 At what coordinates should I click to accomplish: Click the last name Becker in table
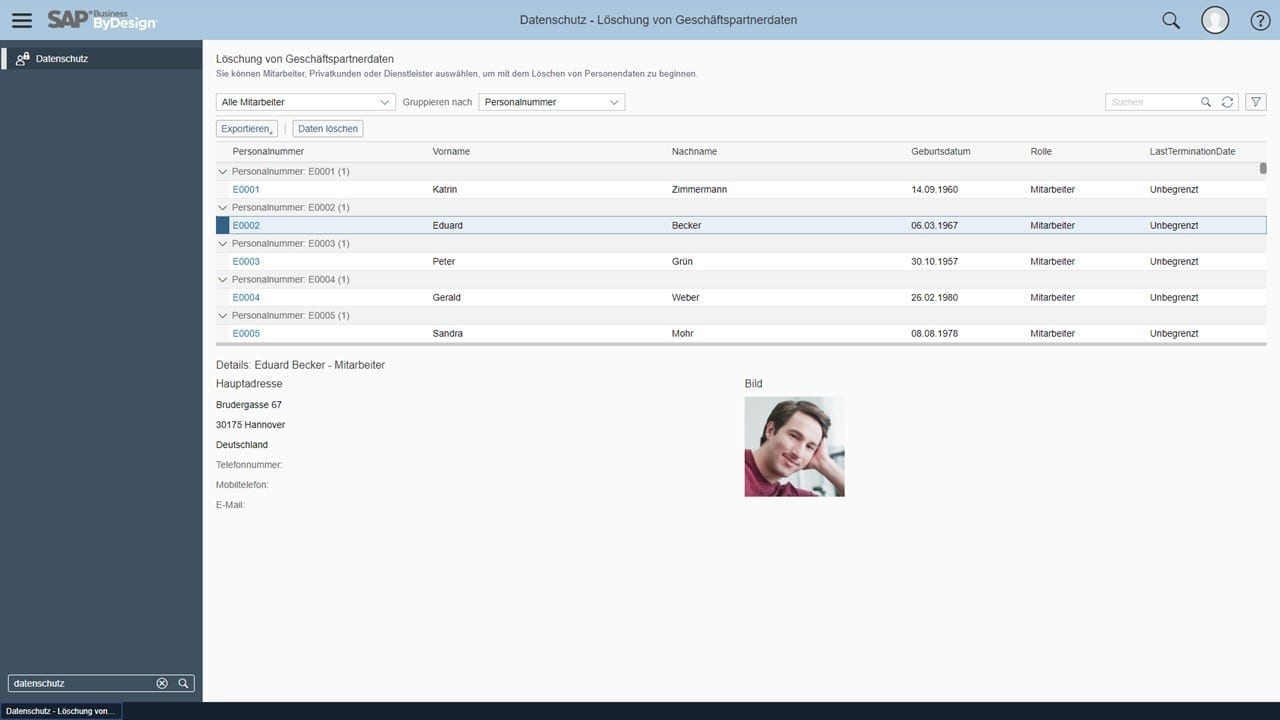point(687,226)
